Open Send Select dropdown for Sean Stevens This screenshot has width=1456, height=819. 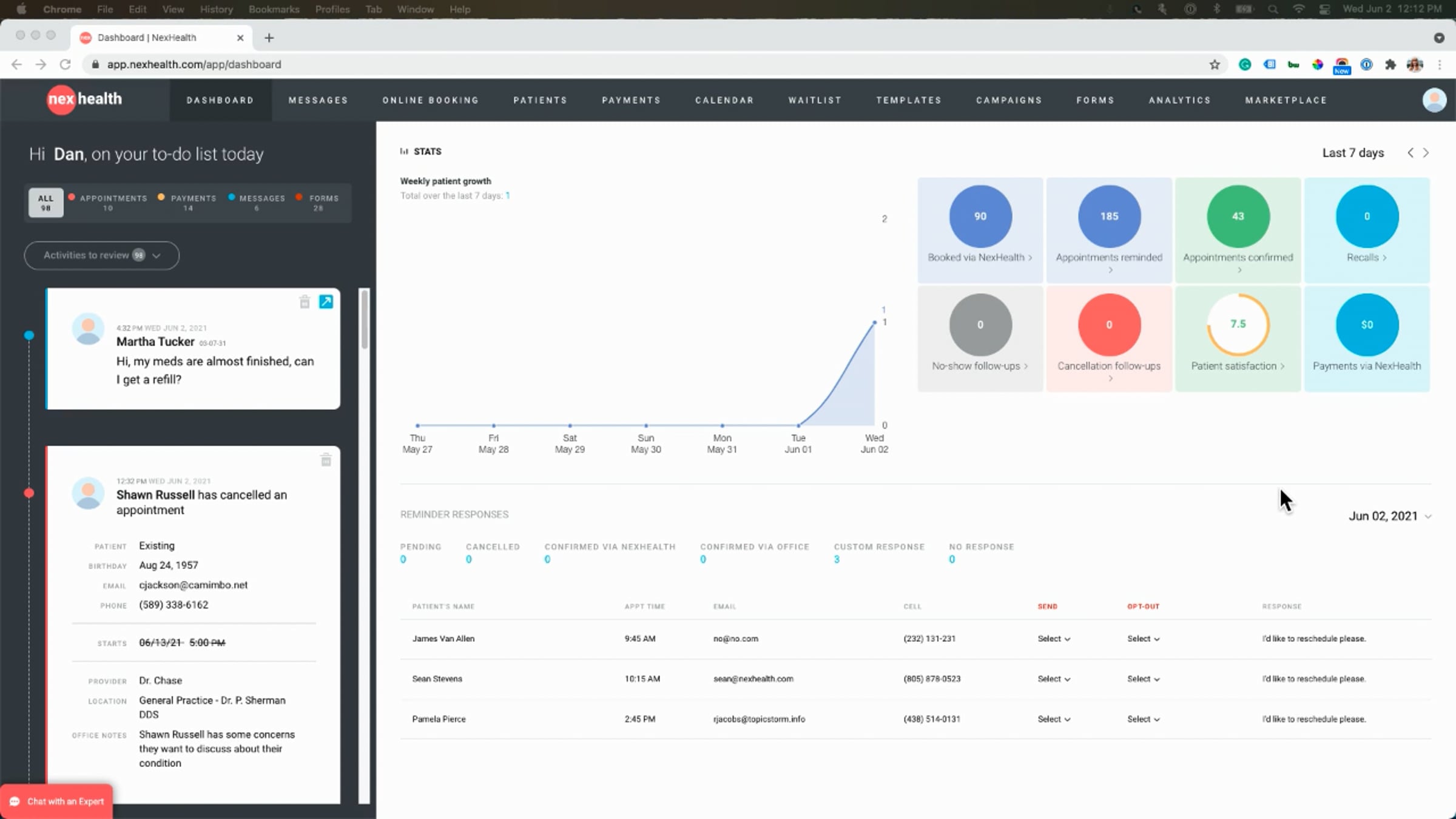point(1054,679)
